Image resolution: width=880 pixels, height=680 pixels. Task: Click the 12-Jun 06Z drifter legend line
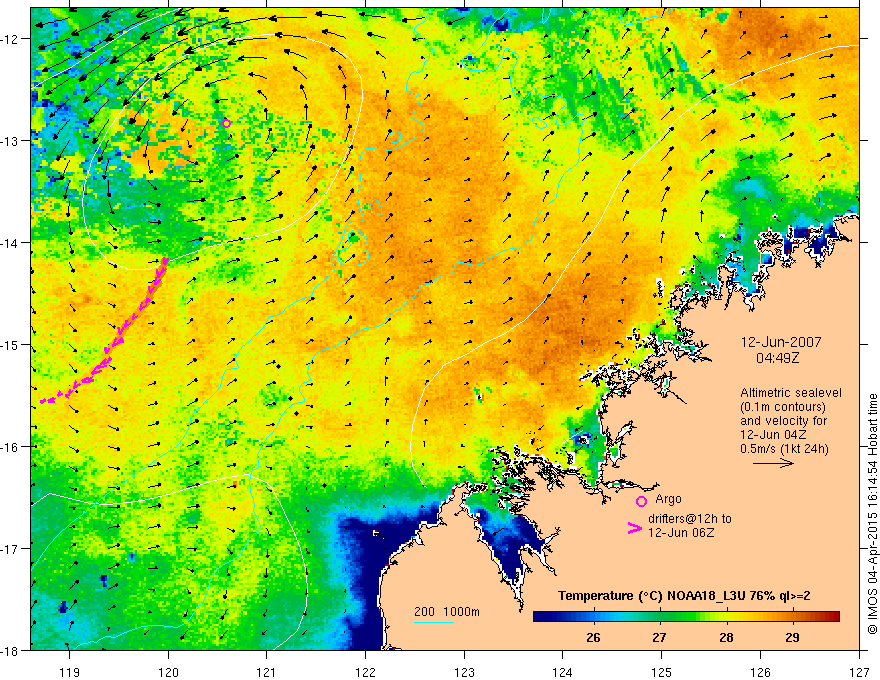click(x=681, y=533)
